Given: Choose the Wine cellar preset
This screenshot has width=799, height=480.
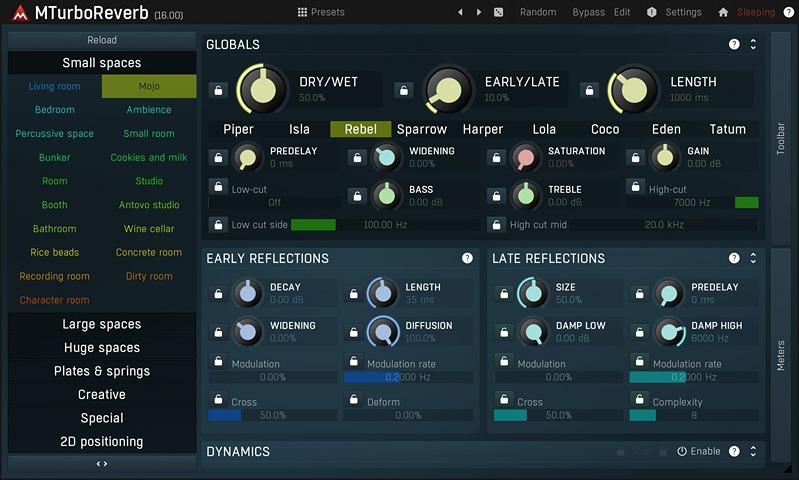Looking at the screenshot, I should pyautogui.click(x=149, y=229).
